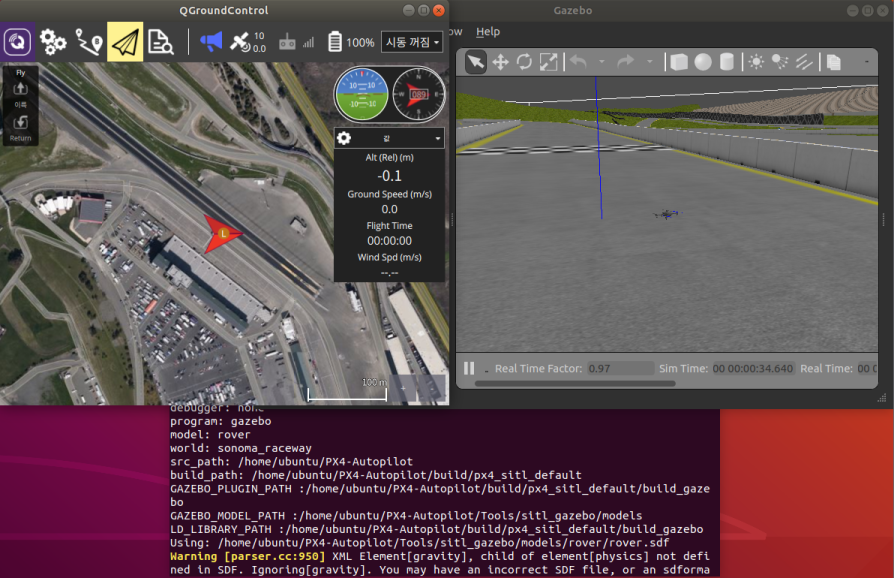
Task: Click Gazebo redo arrow
Action: tap(625, 62)
